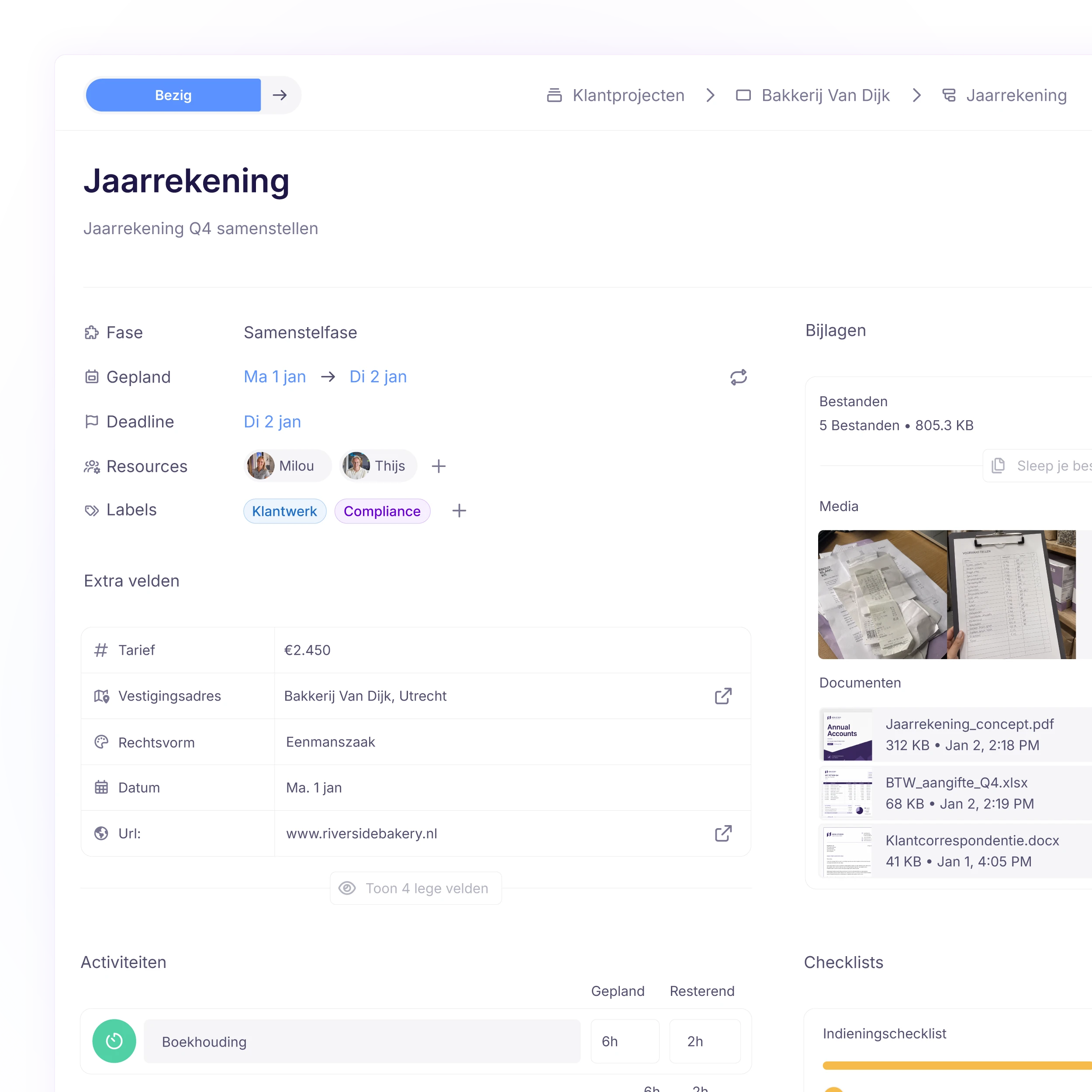The height and width of the screenshot is (1092, 1092).
Task: Click the Fase puzzle icon
Action: pyautogui.click(x=92, y=332)
